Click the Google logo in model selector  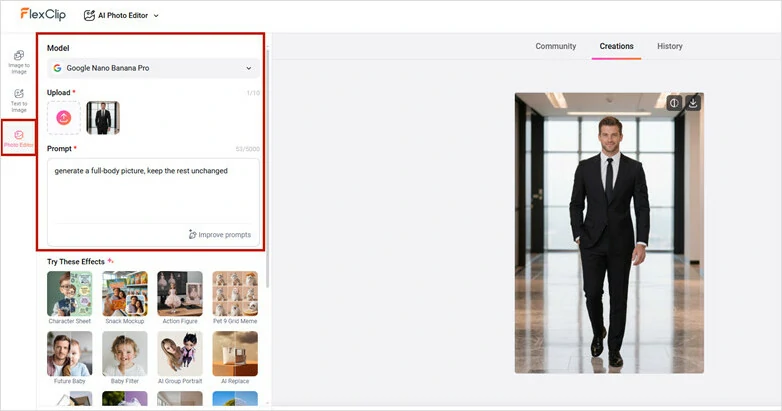(x=57, y=68)
